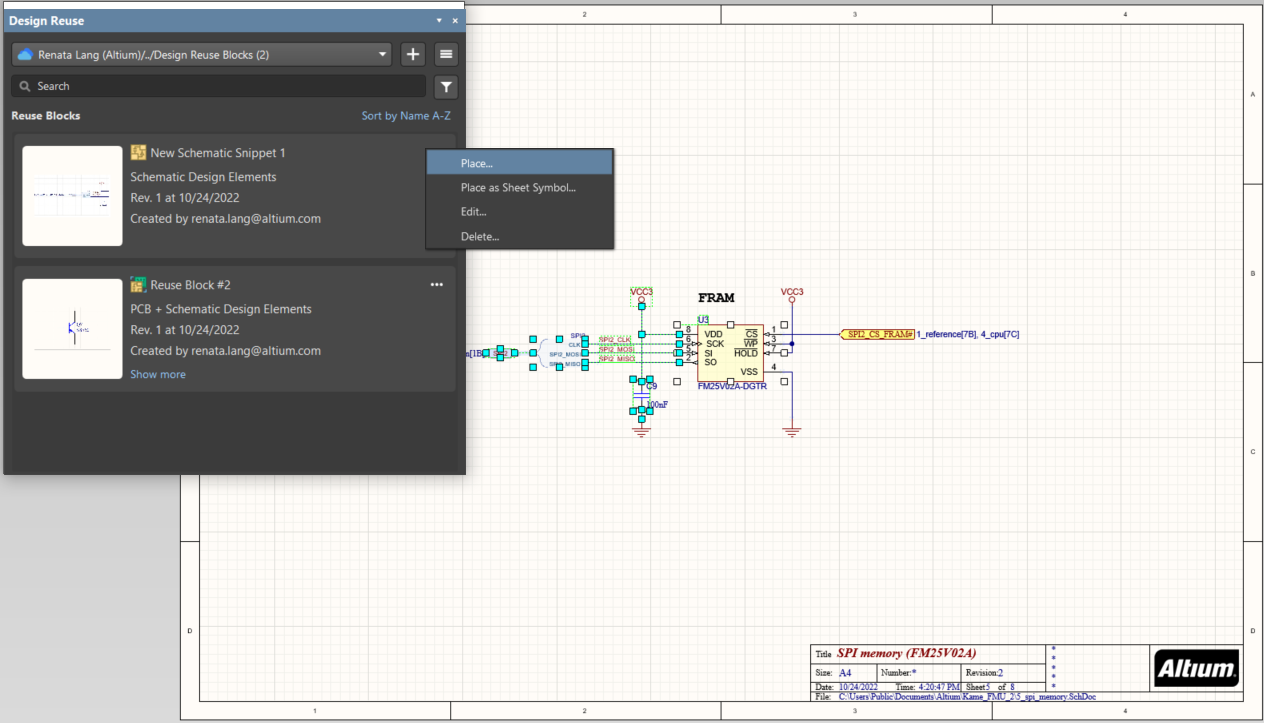The width and height of the screenshot is (1264, 723).
Task: Select the New Schematic Snippet 1 thumbnail
Action: [72, 196]
